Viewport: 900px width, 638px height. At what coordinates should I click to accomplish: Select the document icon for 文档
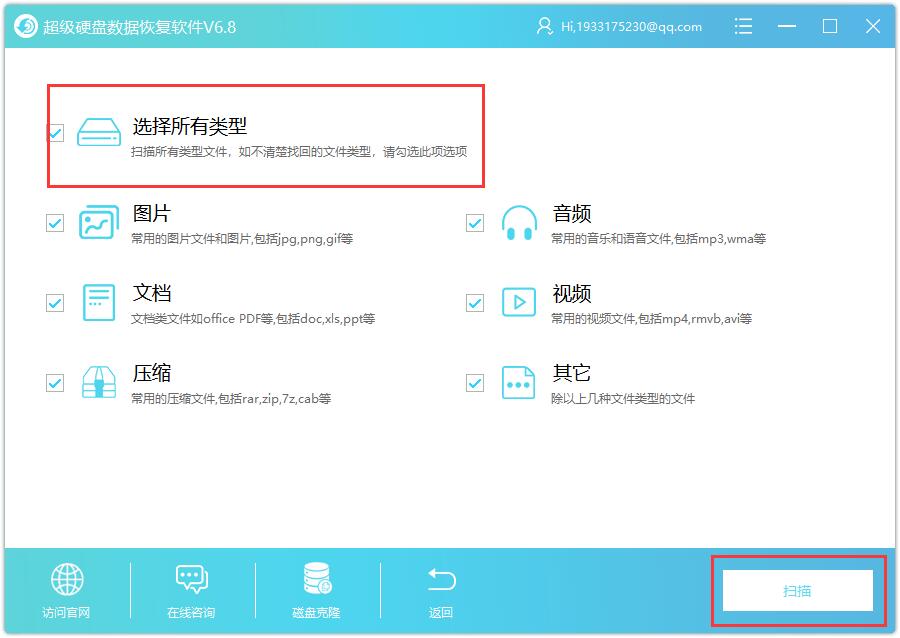coord(99,302)
